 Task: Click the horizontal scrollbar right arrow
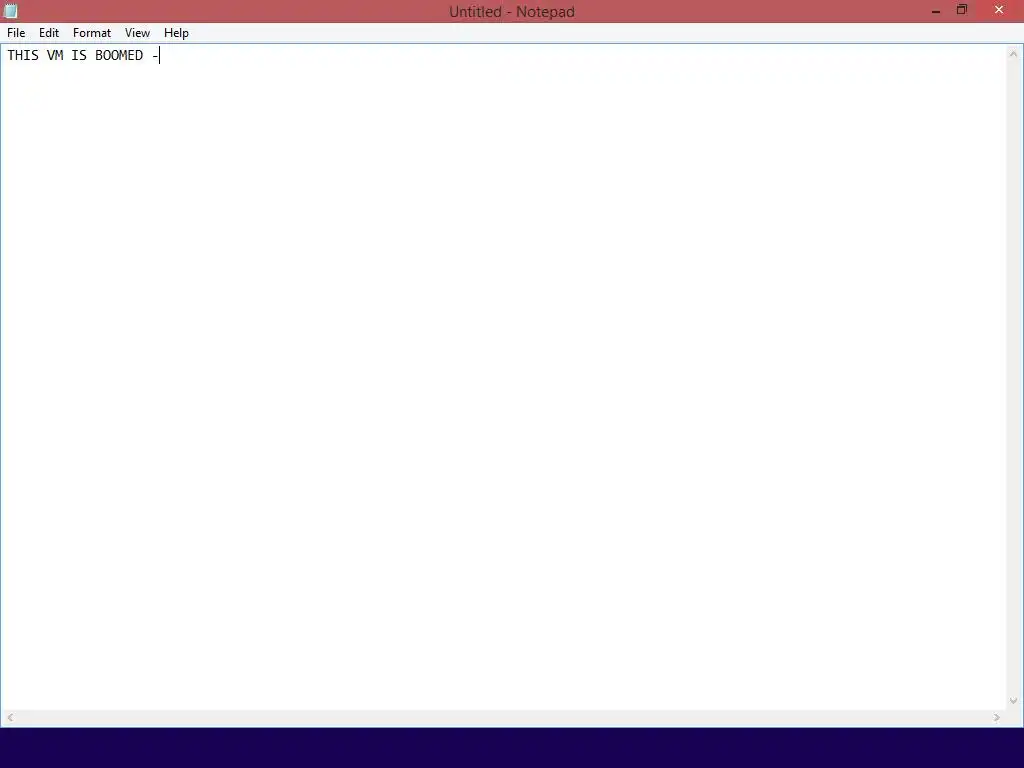point(997,717)
